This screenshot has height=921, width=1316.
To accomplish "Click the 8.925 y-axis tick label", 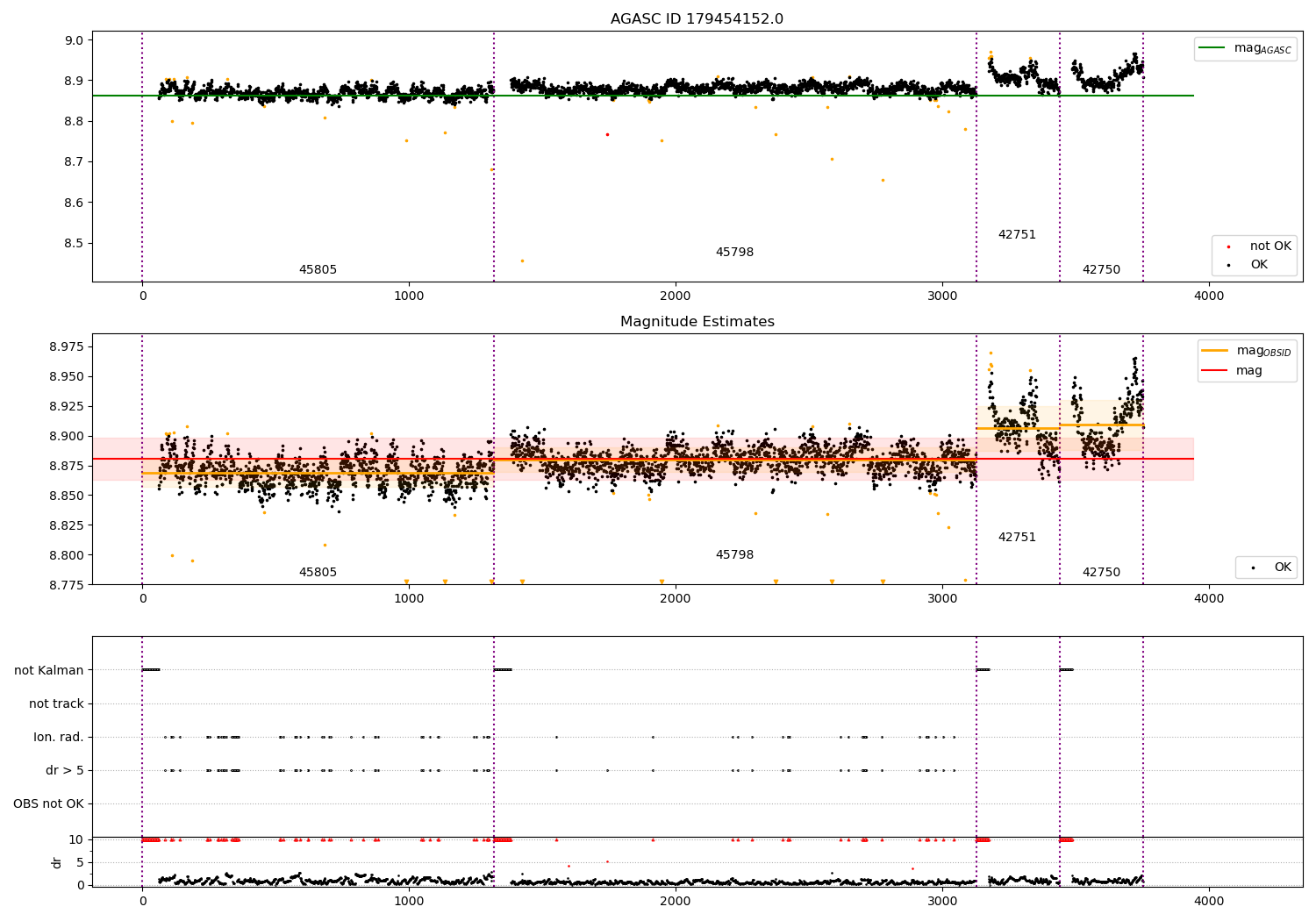I will 67,407.
